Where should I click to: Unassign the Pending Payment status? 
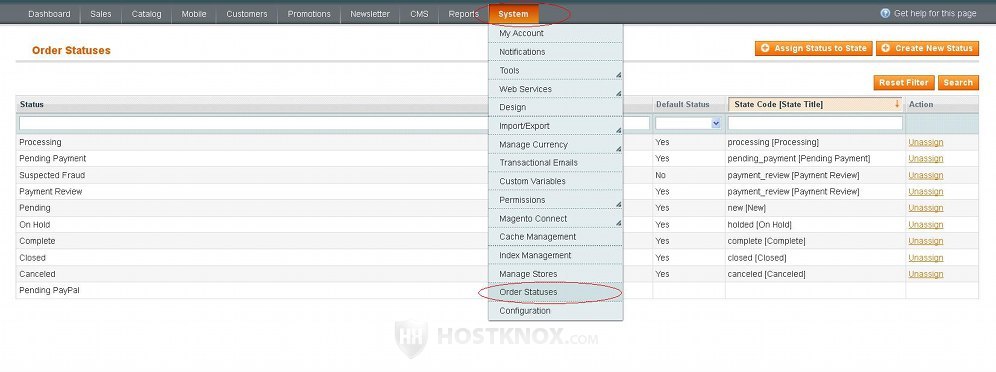(925, 159)
